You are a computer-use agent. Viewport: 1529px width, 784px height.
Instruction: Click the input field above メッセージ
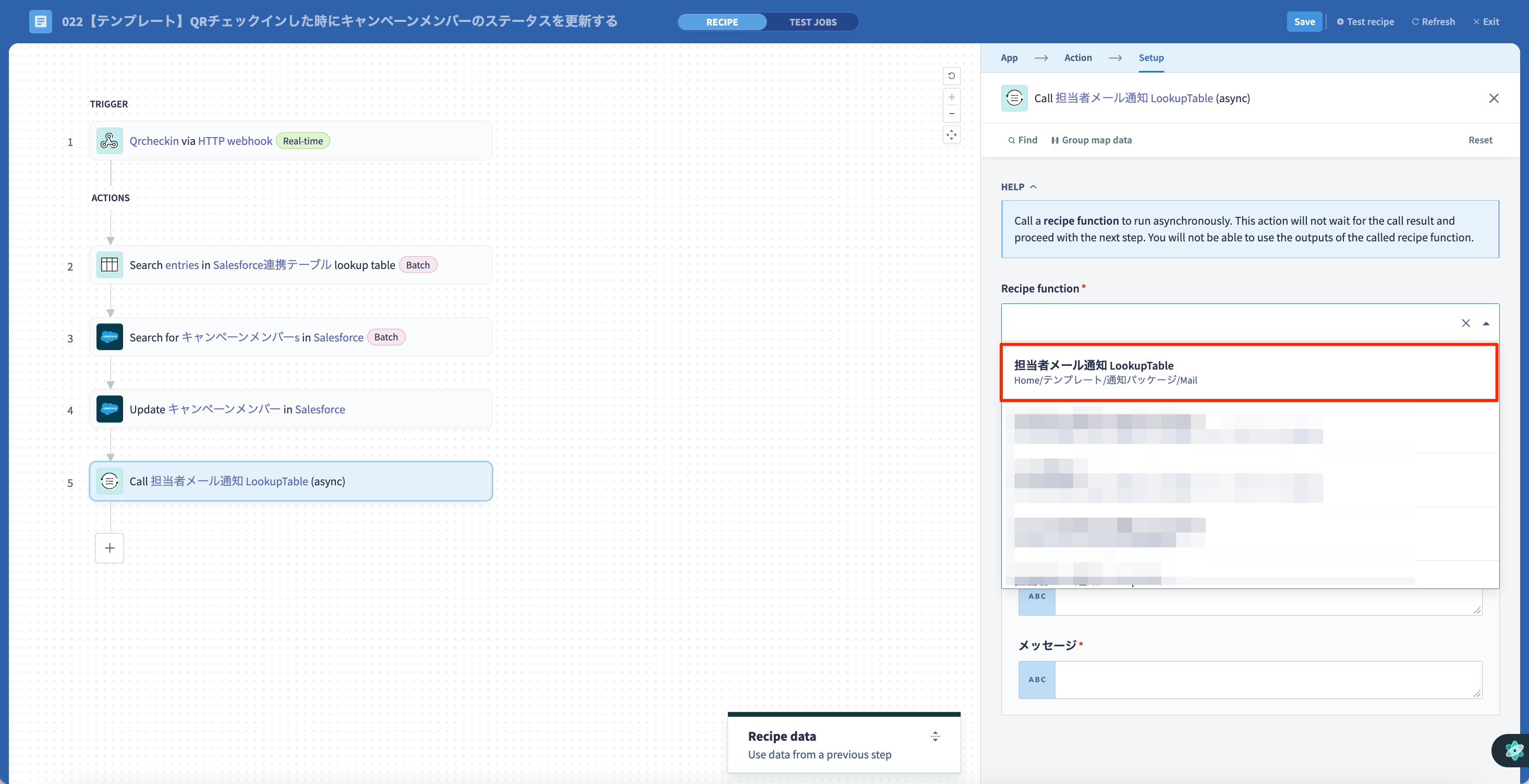1268,602
